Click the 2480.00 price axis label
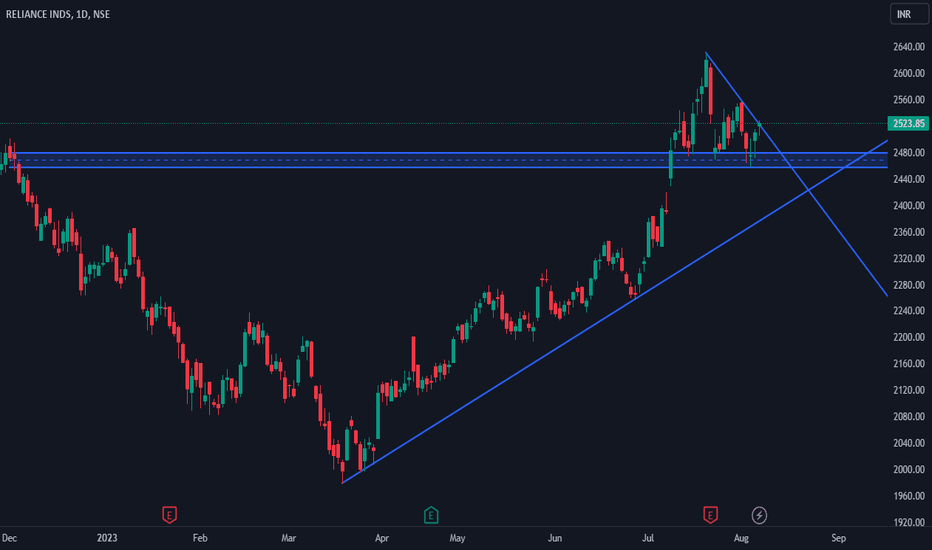This screenshot has width=932, height=550. [x=908, y=153]
